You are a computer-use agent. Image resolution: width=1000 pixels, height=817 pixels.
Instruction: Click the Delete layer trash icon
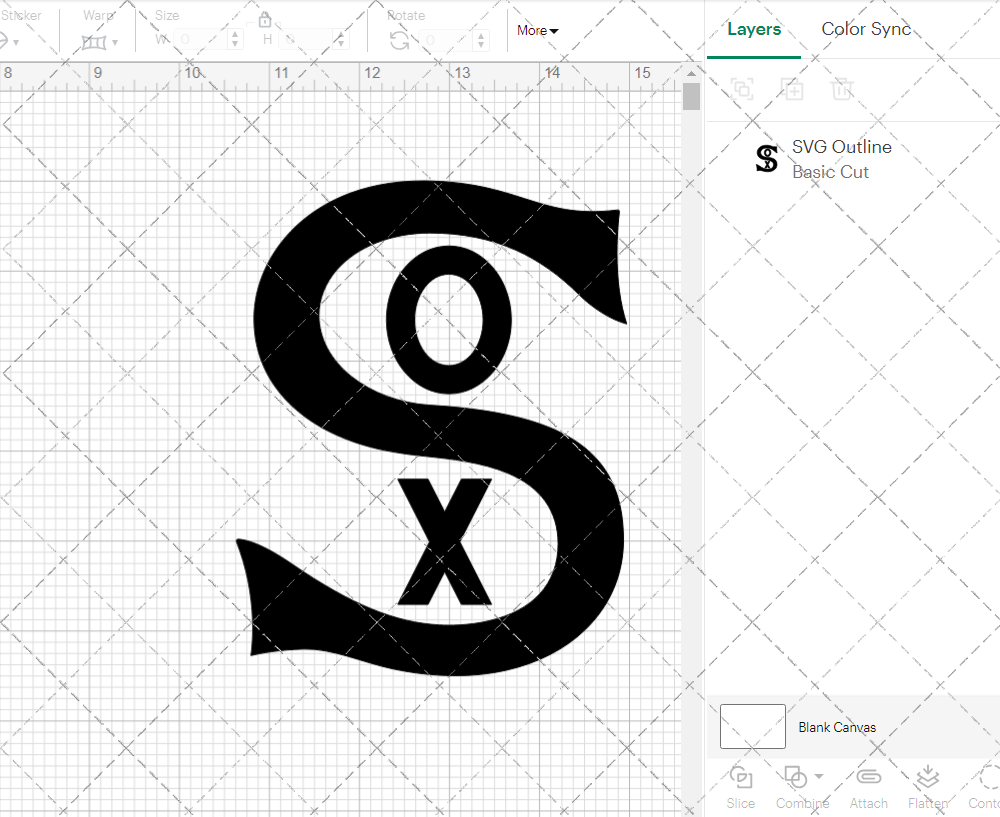842,89
